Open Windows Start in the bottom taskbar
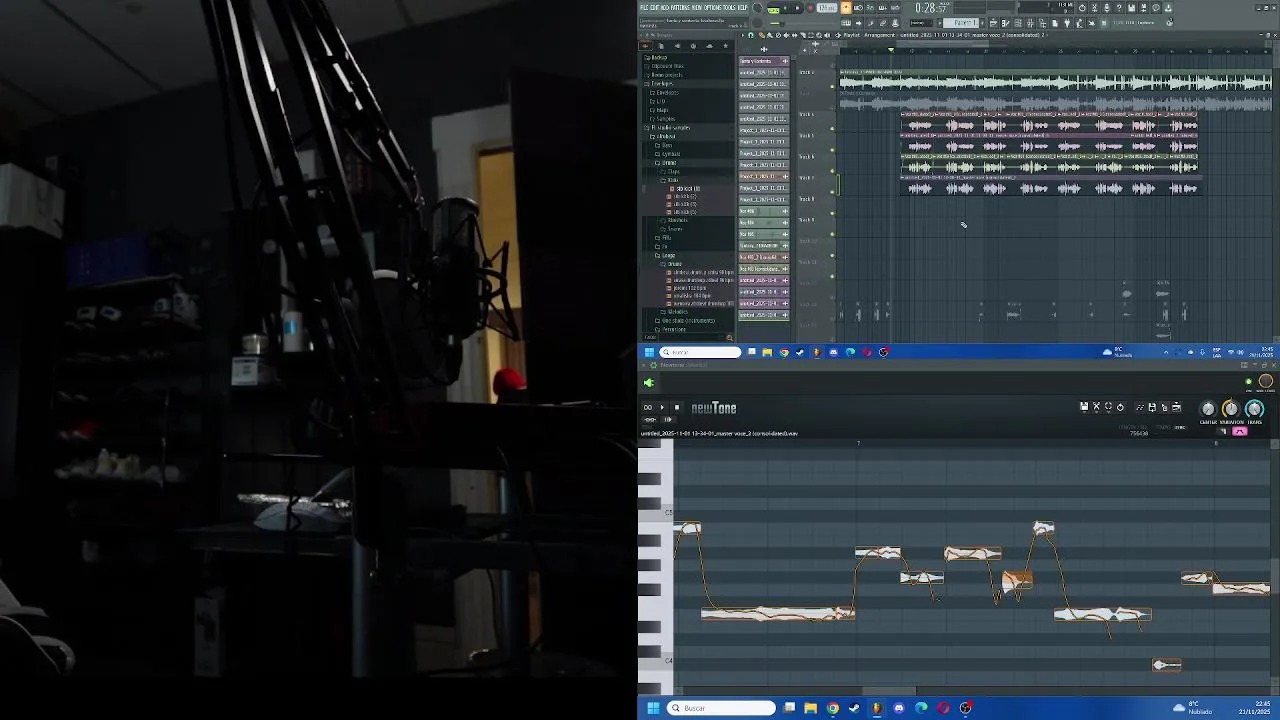The width and height of the screenshot is (1280, 720). tap(653, 708)
